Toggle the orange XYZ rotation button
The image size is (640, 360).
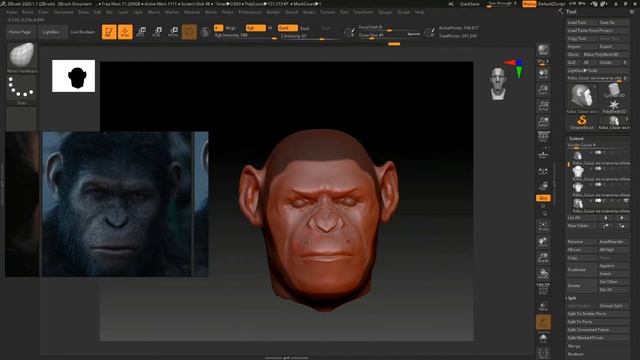pyautogui.click(x=543, y=198)
